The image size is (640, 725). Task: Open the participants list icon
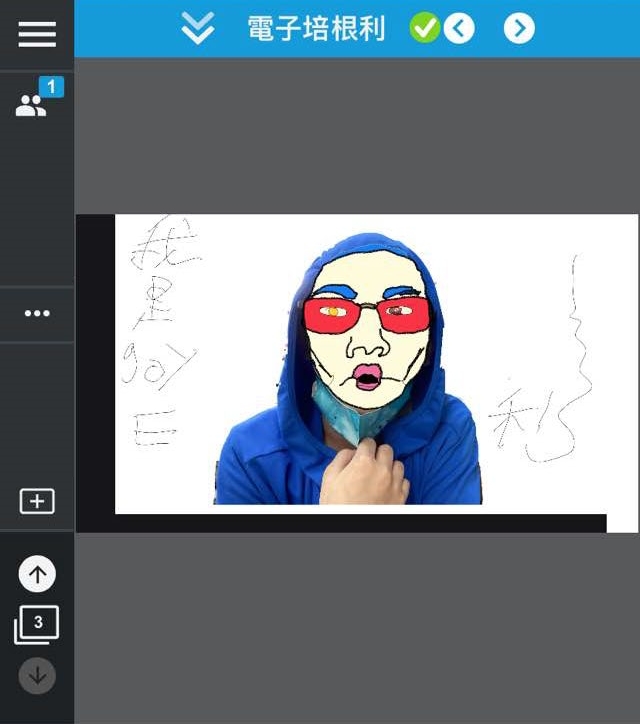31,107
